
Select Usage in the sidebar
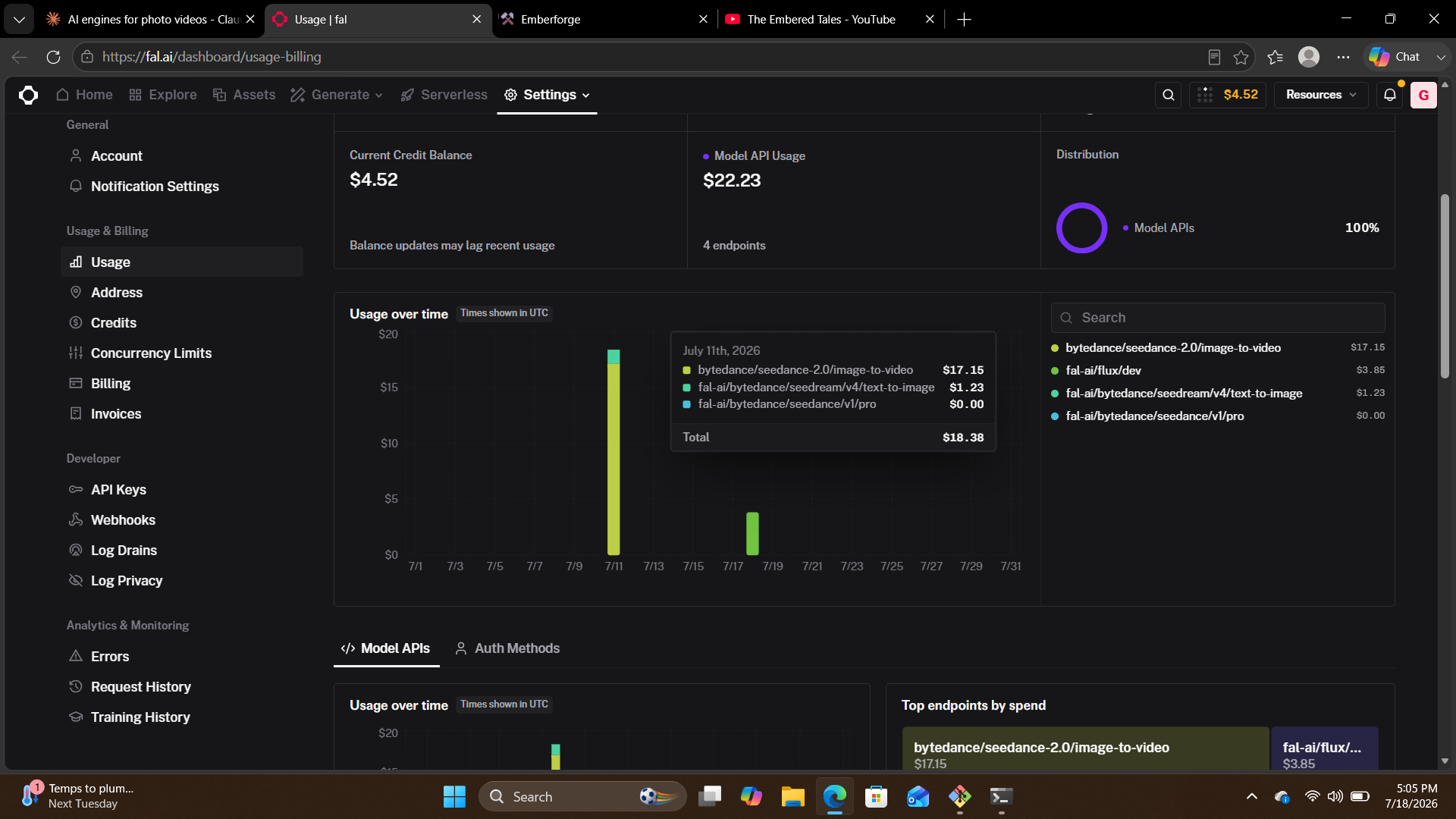(x=182, y=262)
